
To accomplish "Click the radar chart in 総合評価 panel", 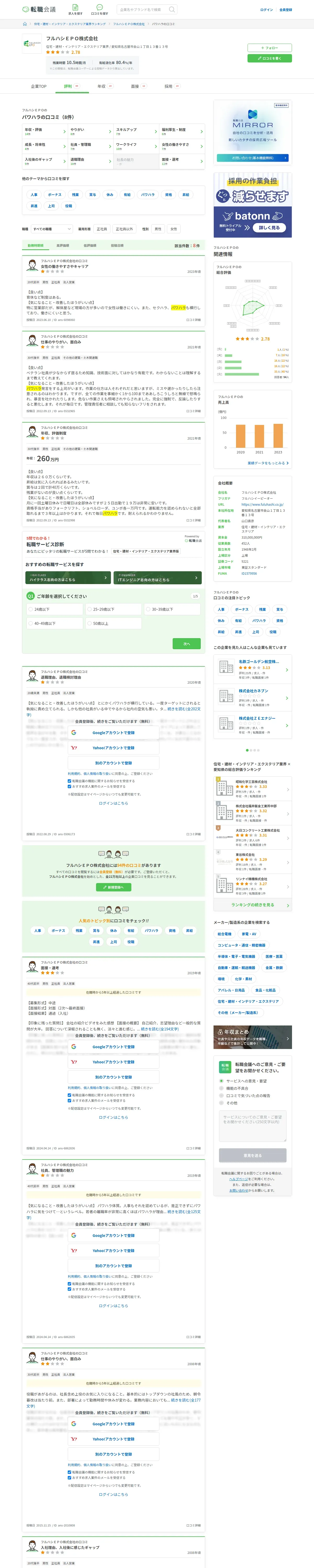I will click(253, 305).
